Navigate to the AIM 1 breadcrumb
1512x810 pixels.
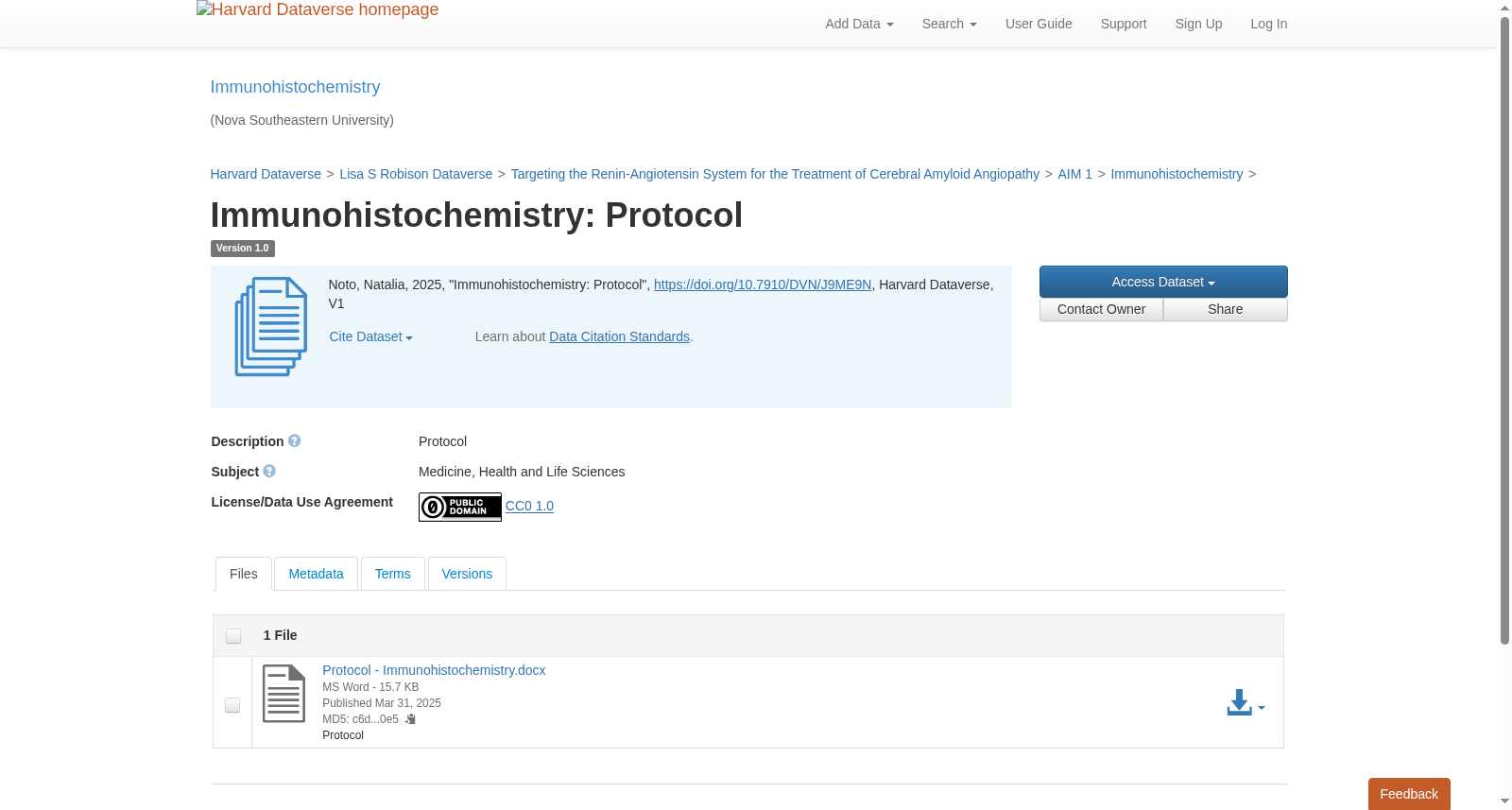1074,174
